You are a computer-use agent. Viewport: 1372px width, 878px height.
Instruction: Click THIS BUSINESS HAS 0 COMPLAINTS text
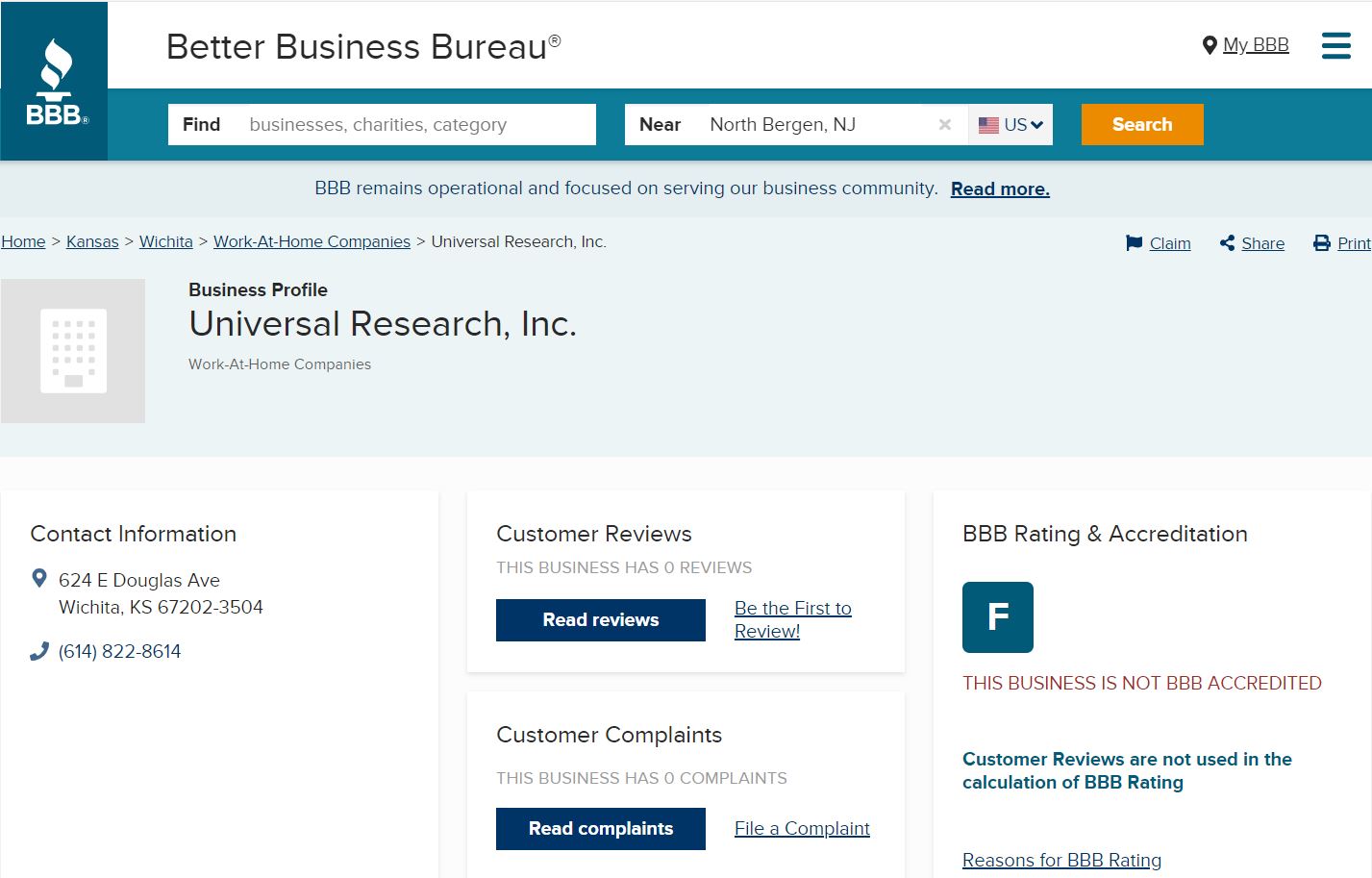tap(641, 779)
